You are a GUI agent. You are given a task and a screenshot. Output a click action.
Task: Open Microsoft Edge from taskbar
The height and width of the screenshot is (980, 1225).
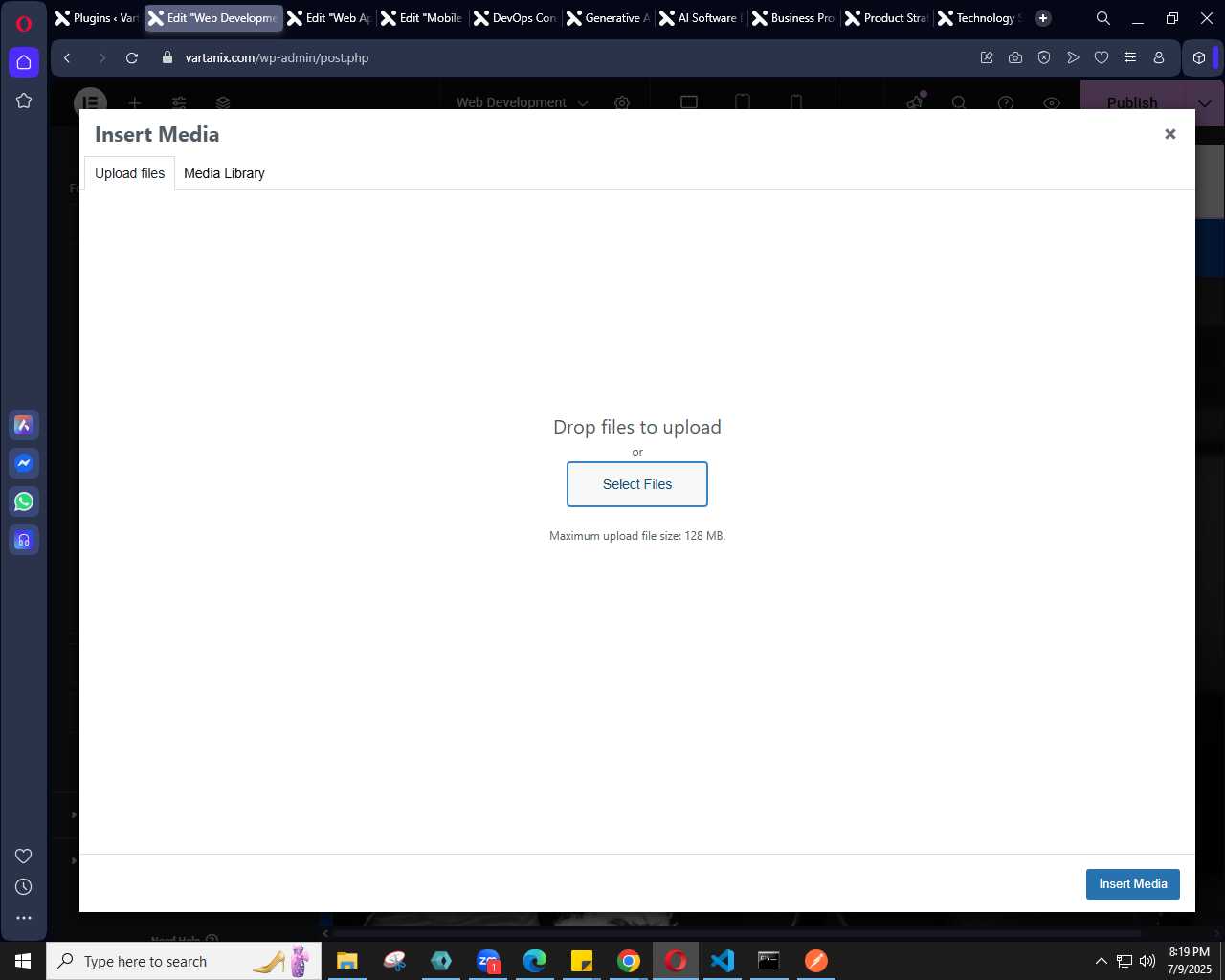pyautogui.click(x=535, y=961)
